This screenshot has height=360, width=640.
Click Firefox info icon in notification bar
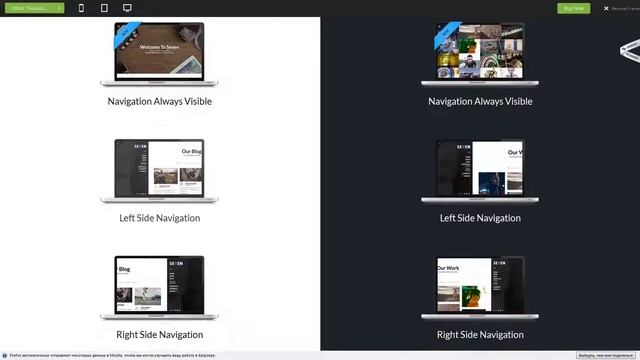click(x=4, y=356)
